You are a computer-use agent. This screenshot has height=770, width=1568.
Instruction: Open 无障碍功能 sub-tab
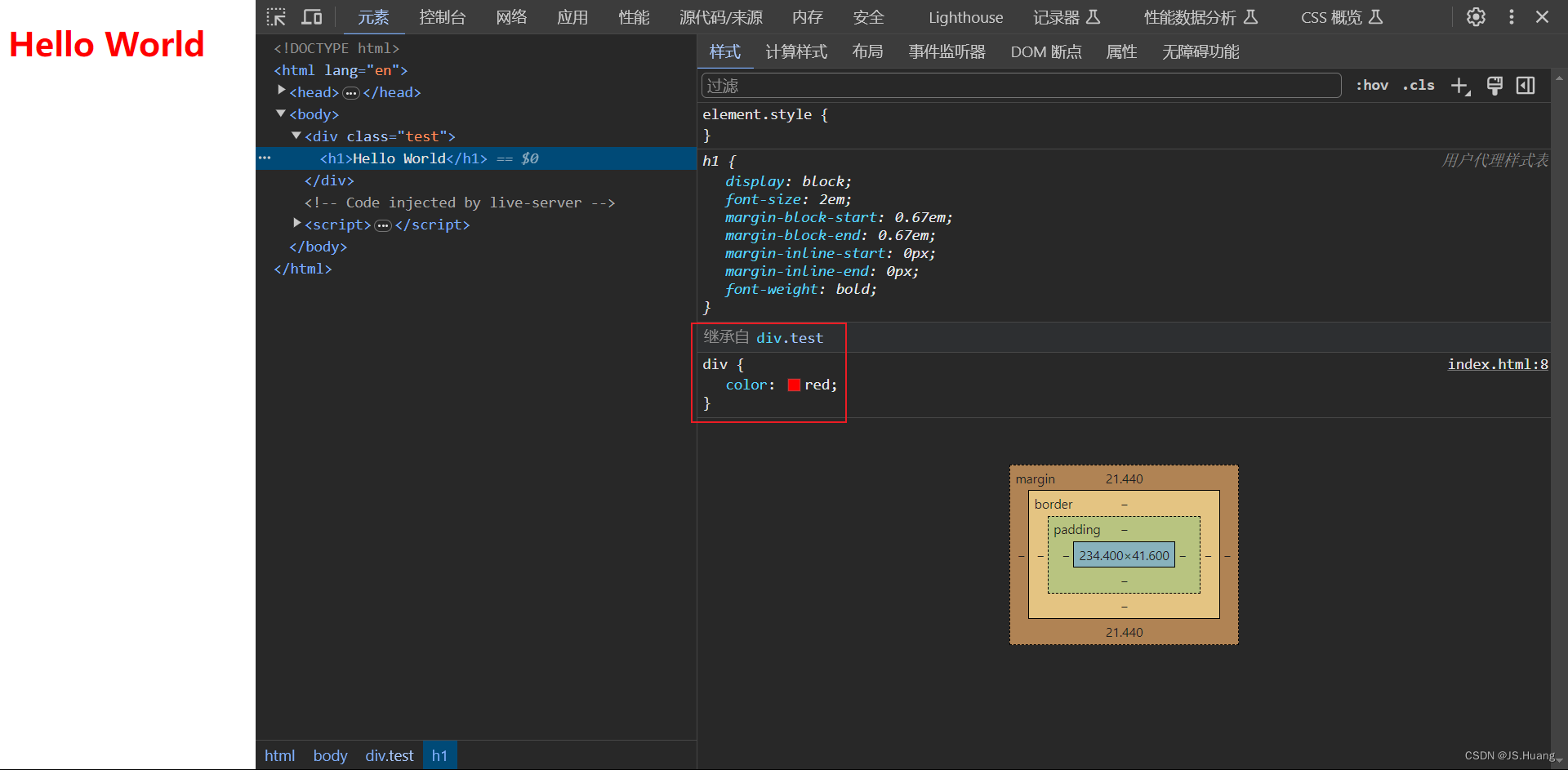click(x=1200, y=51)
